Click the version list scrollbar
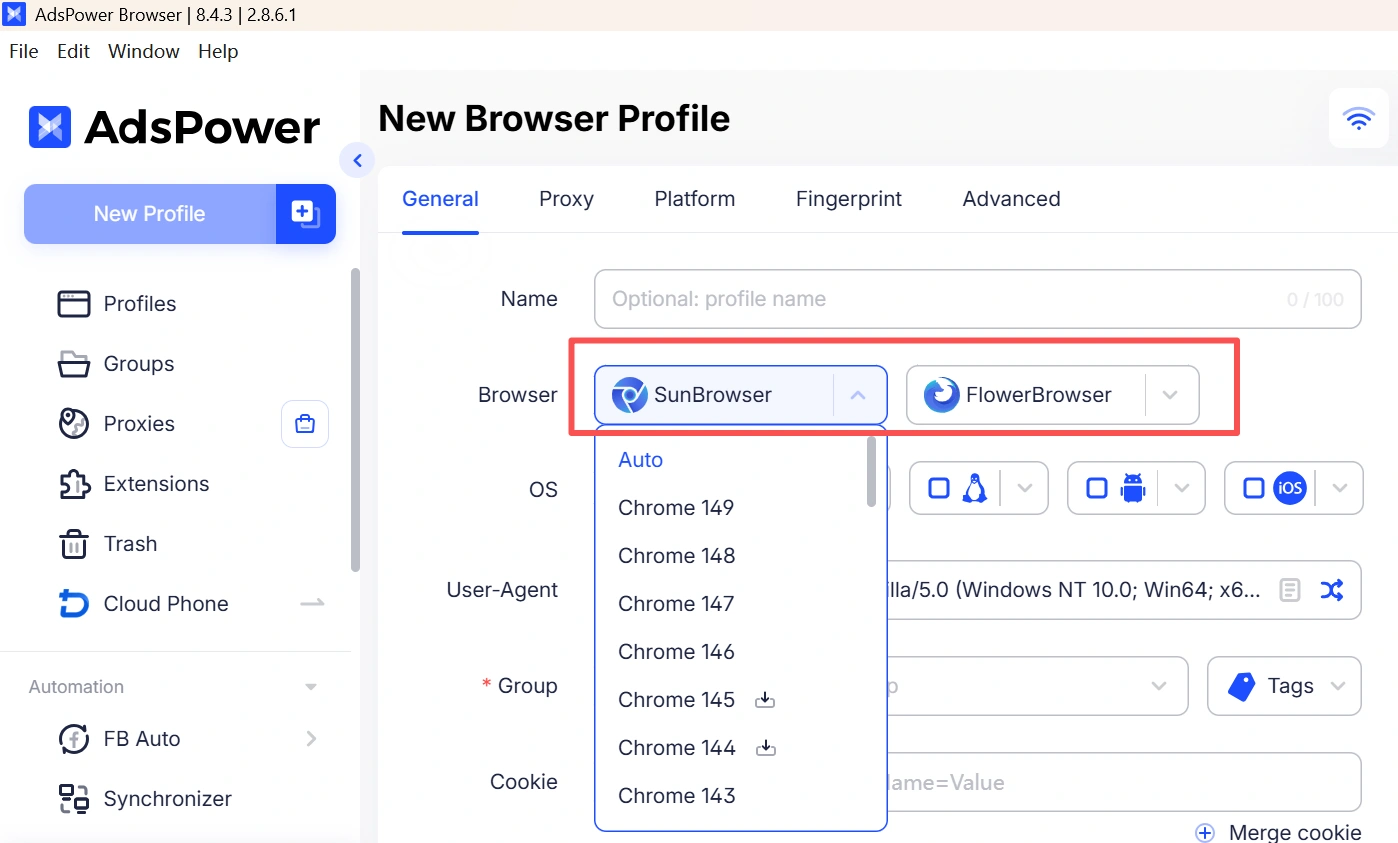The width and height of the screenshot is (1398, 843). pyautogui.click(x=872, y=472)
